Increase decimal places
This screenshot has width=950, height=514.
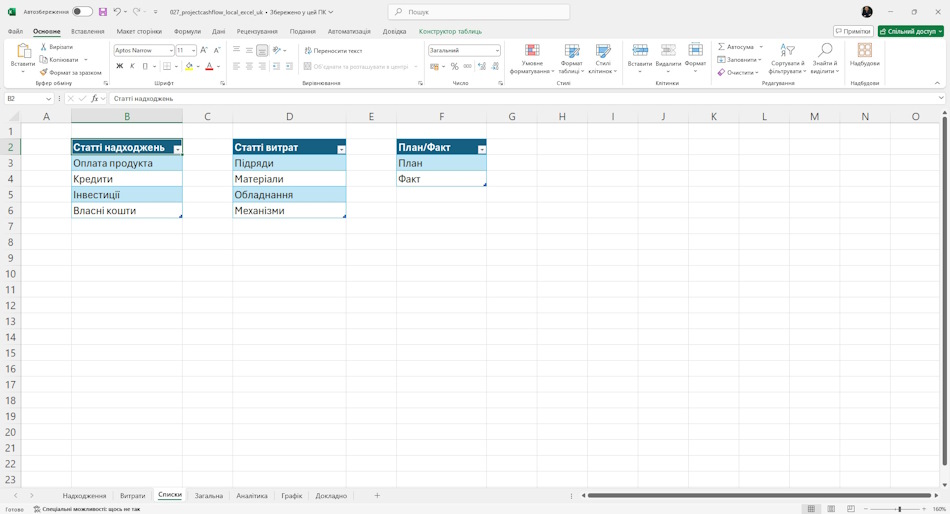[482, 66]
